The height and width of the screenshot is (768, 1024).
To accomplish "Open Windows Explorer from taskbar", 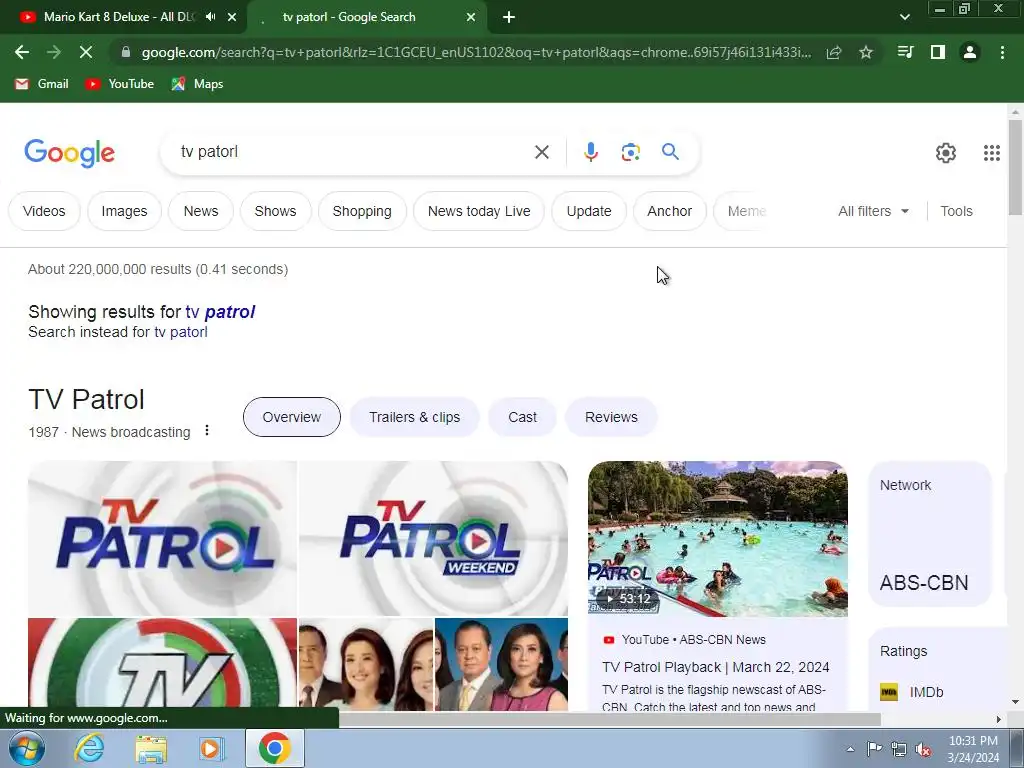I will [151, 748].
